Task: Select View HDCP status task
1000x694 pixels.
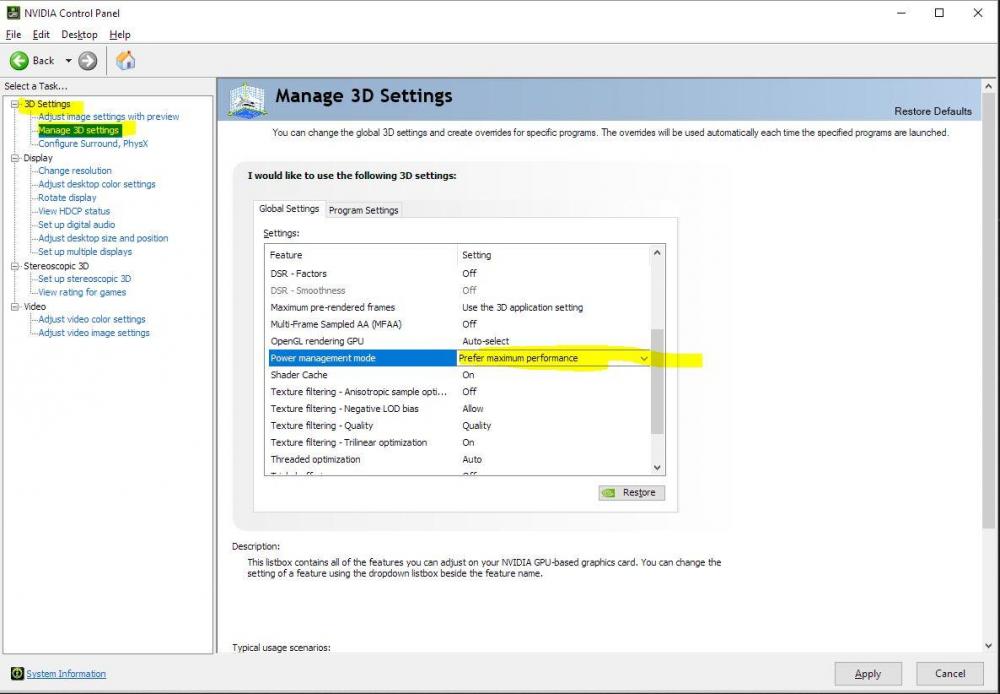Action: tap(74, 211)
